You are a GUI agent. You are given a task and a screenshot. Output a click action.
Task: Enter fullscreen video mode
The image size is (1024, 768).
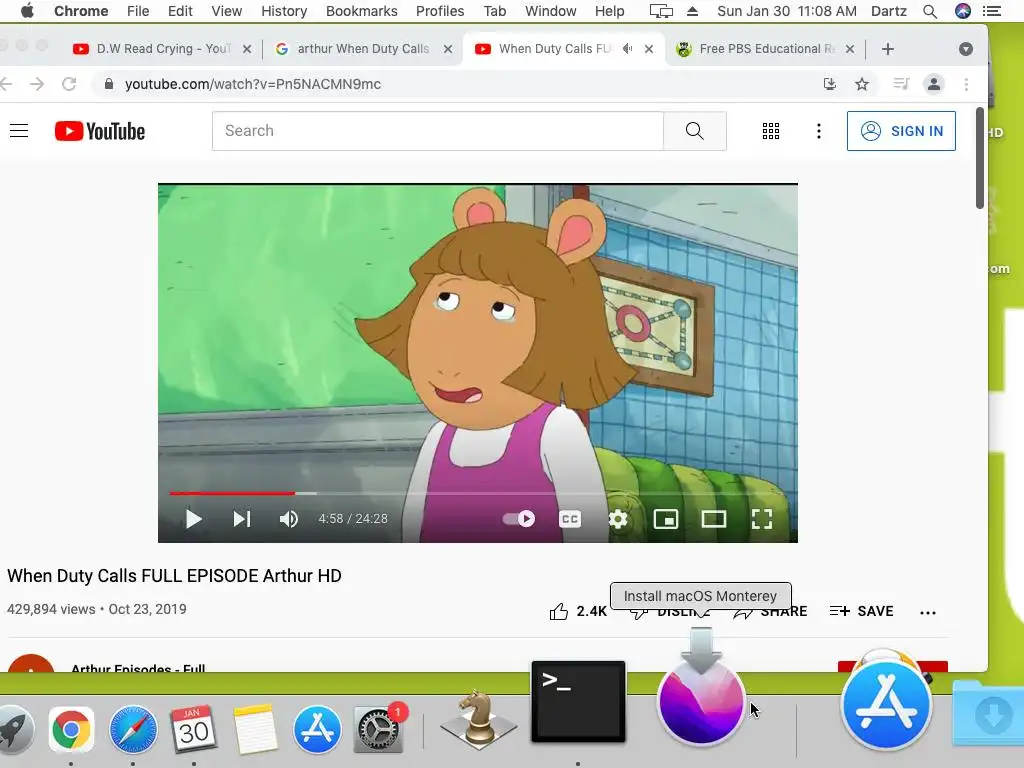[x=761, y=519]
